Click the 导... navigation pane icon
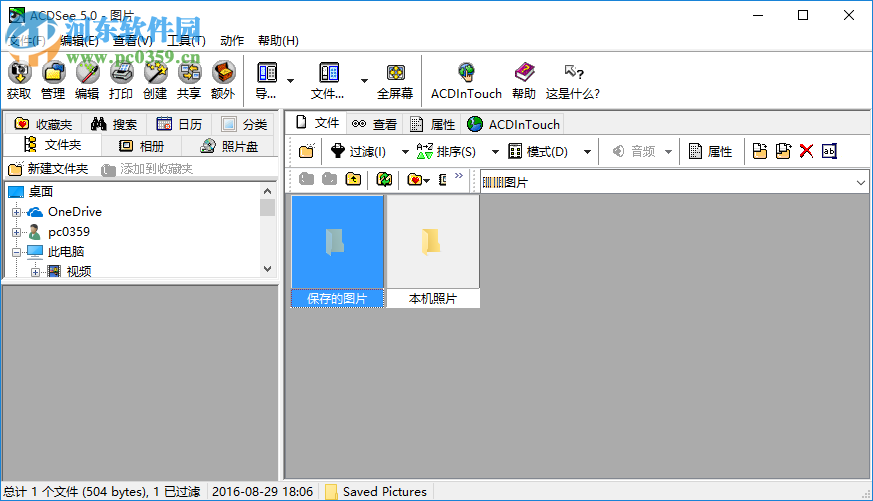This screenshot has height=501, width=873. coord(267,72)
